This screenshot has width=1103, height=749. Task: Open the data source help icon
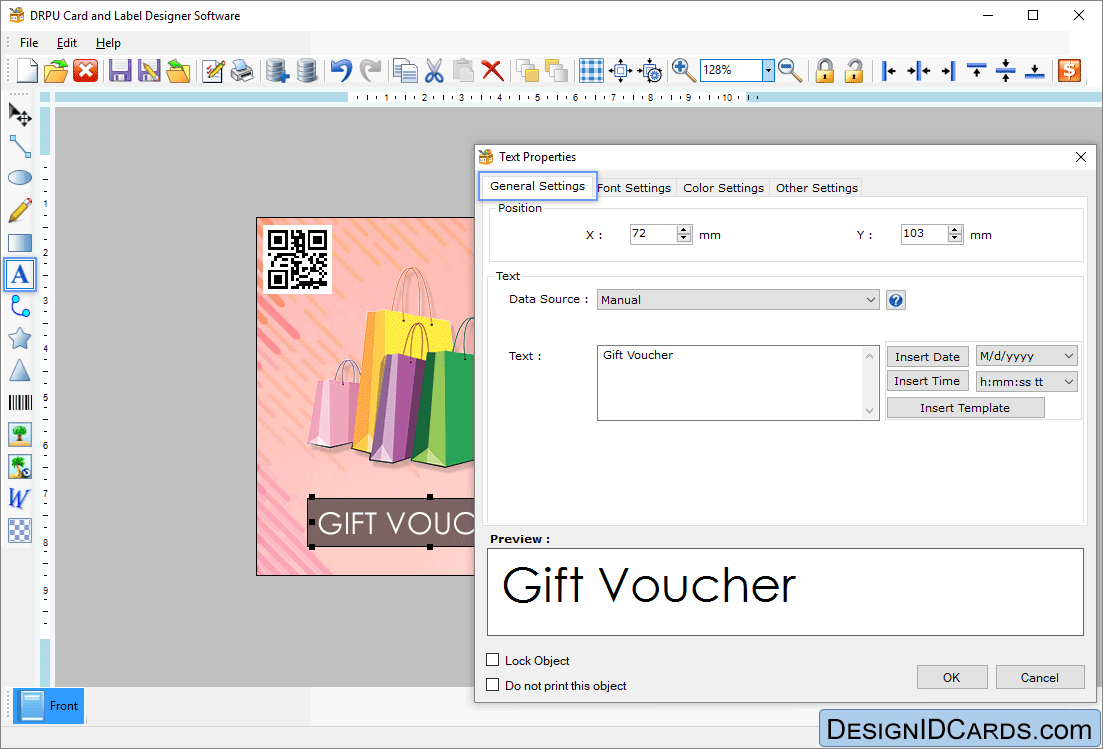click(895, 300)
